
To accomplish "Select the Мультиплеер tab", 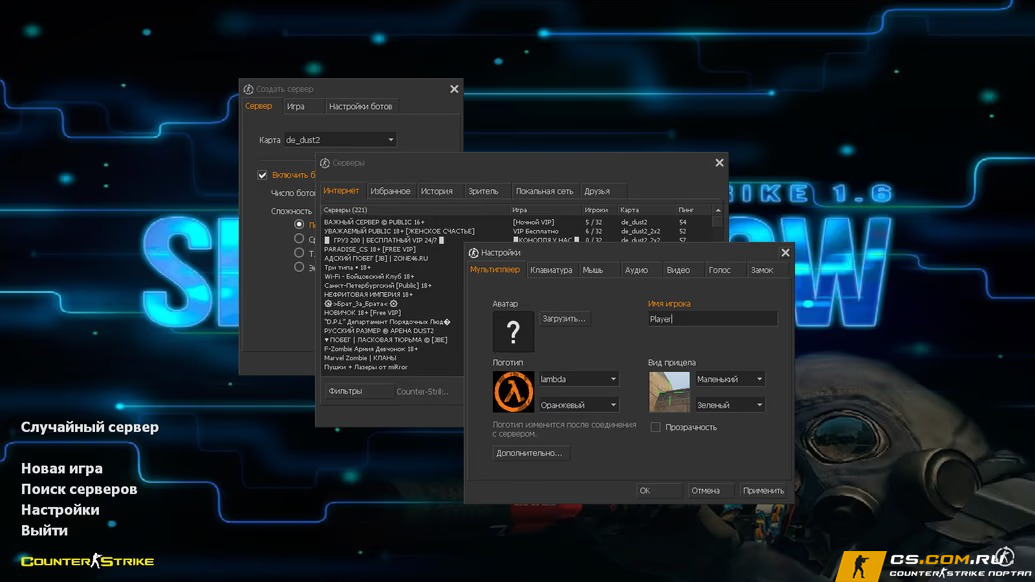I will point(495,270).
